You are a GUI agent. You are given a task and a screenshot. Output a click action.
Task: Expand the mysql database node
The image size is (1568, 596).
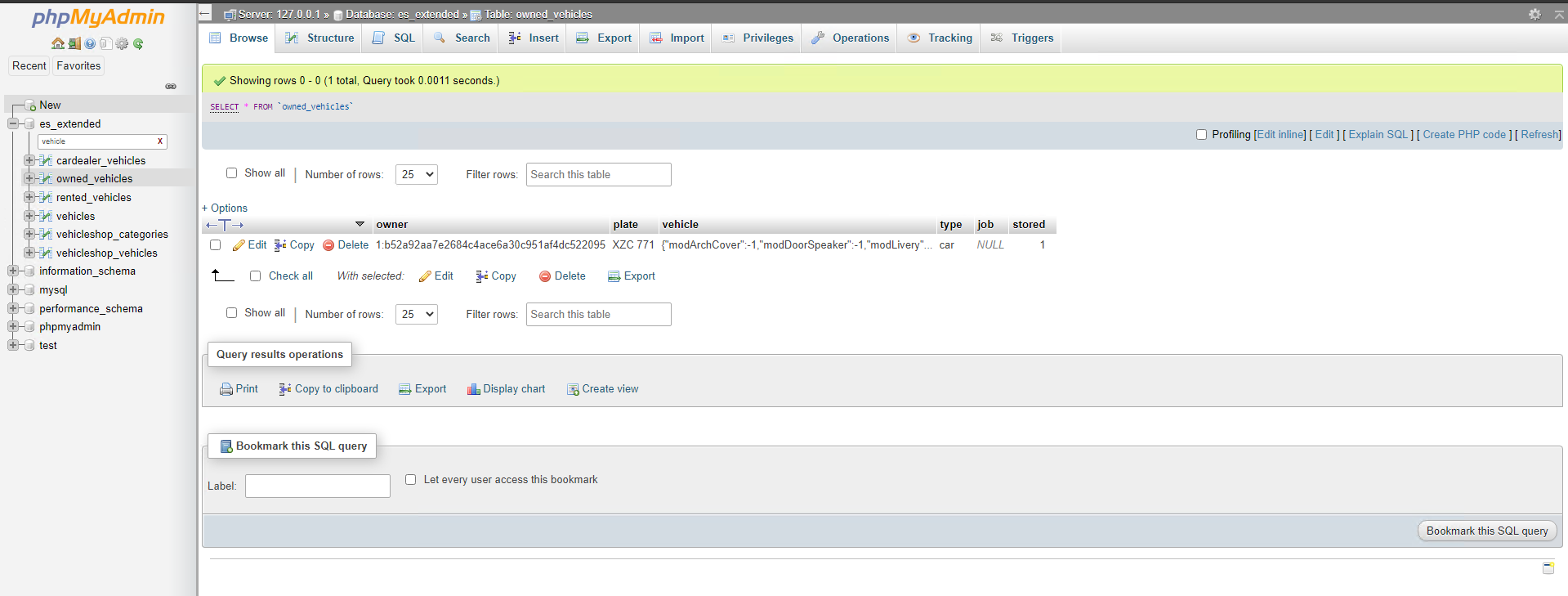[13, 290]
